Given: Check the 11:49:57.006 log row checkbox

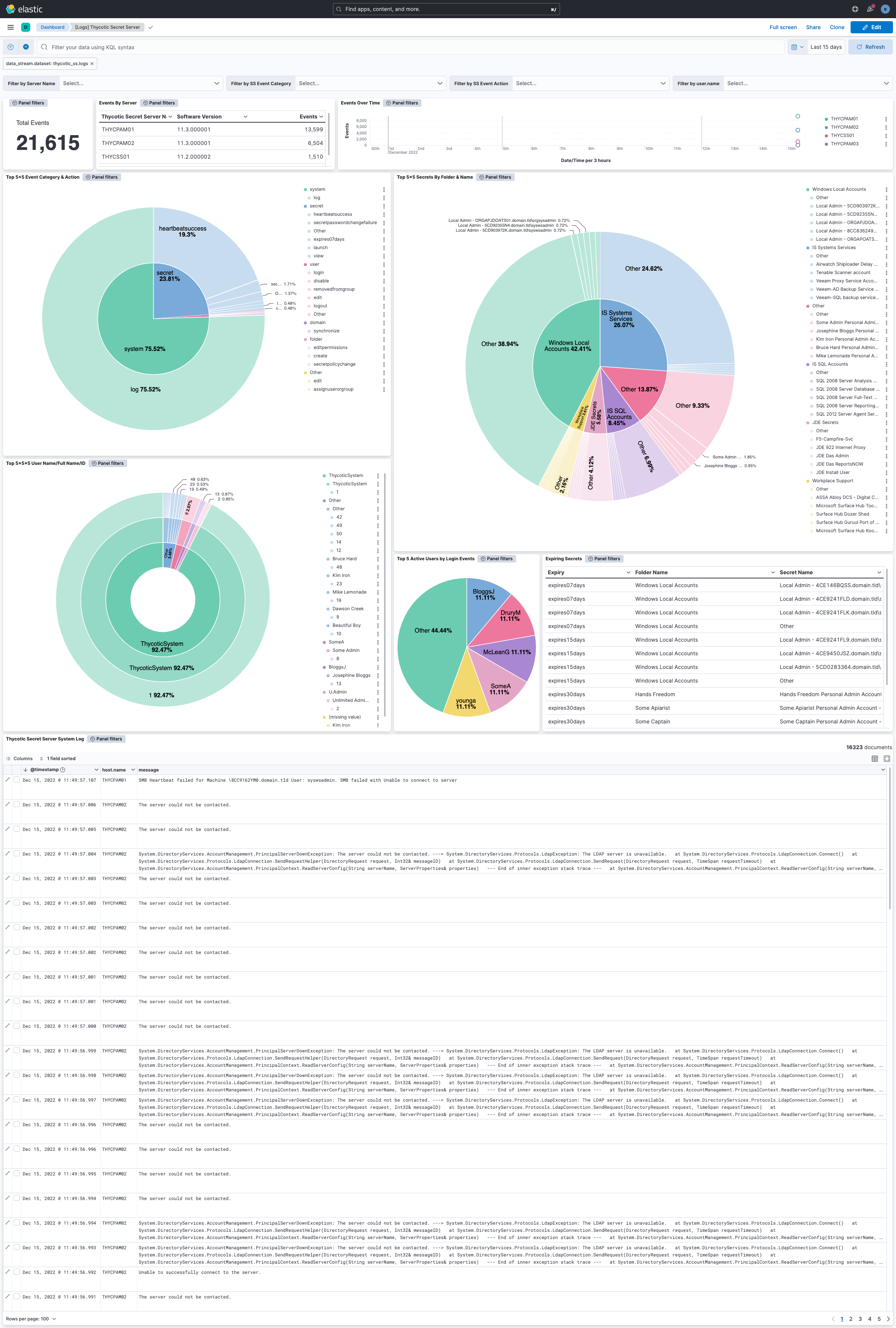Looking at the screenshot, I should pos(17,804).
